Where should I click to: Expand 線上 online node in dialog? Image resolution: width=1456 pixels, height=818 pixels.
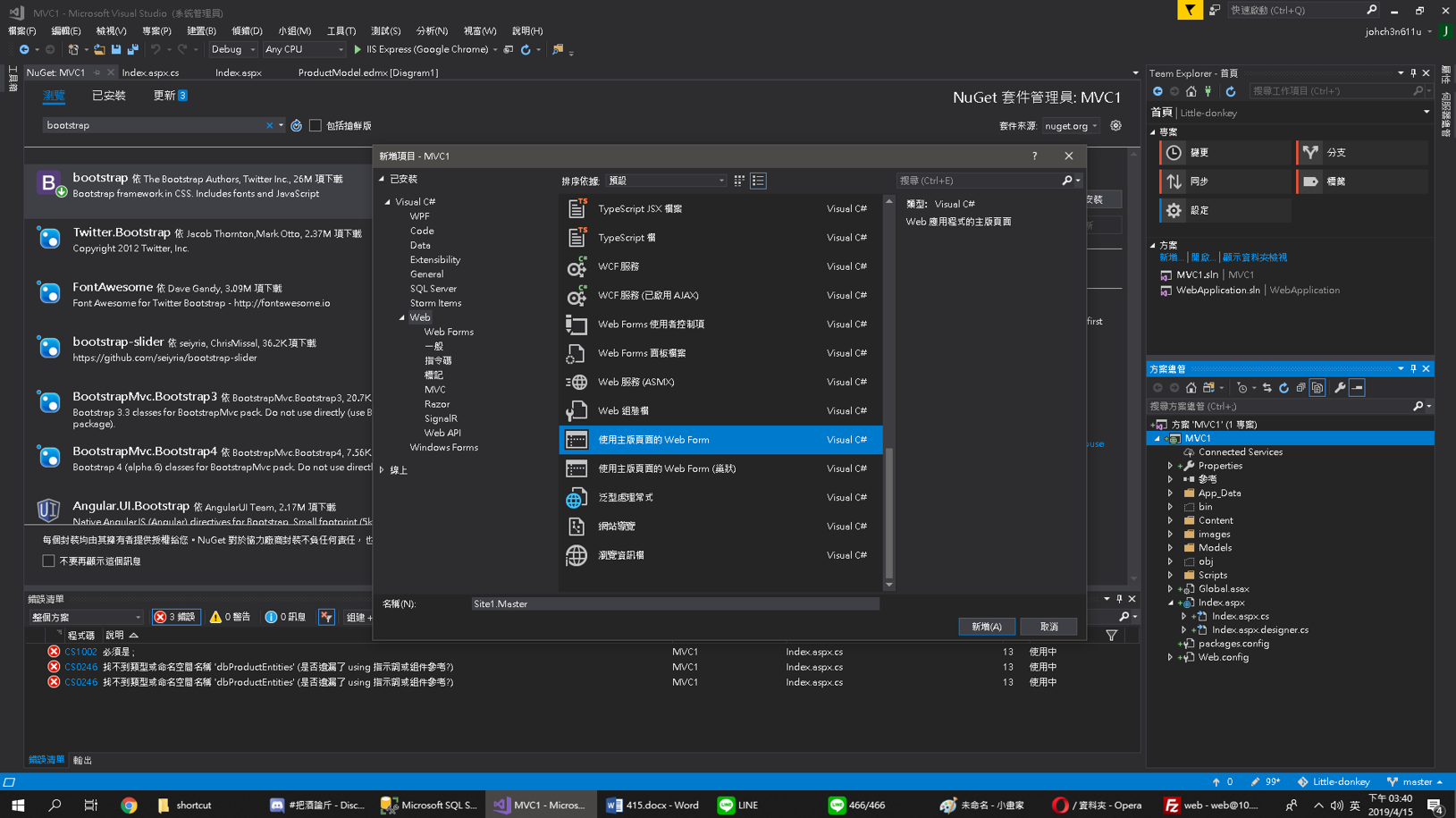point(383,470)
